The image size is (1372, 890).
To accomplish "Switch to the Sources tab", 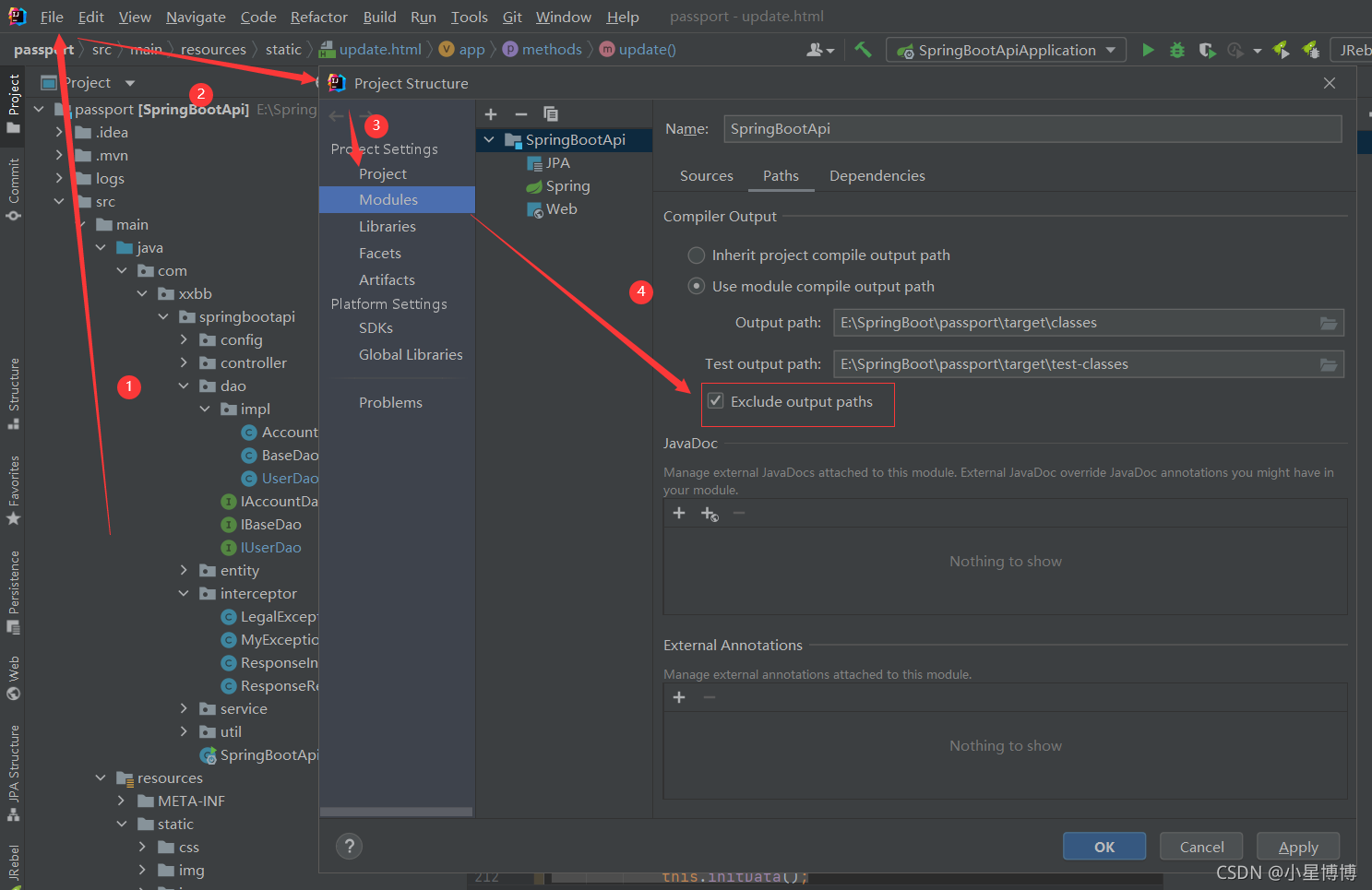I will pyautogui.click(x=707, y=176).
